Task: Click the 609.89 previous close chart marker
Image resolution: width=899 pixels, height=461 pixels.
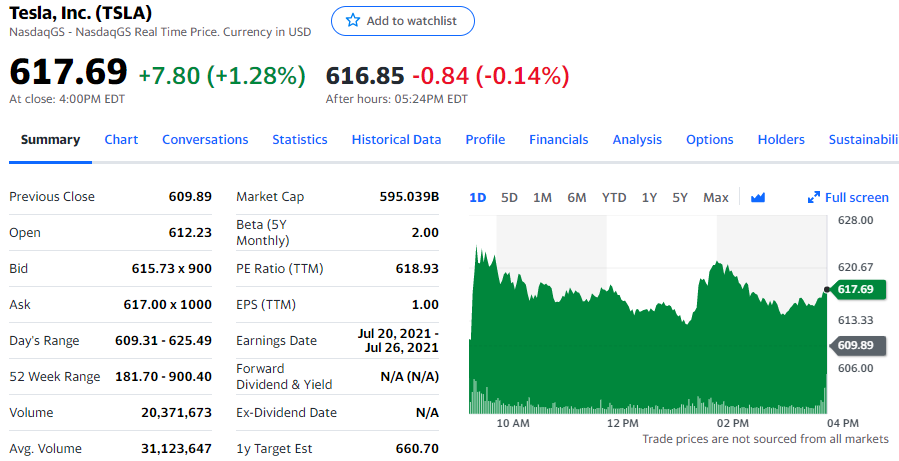Action: 854,345
